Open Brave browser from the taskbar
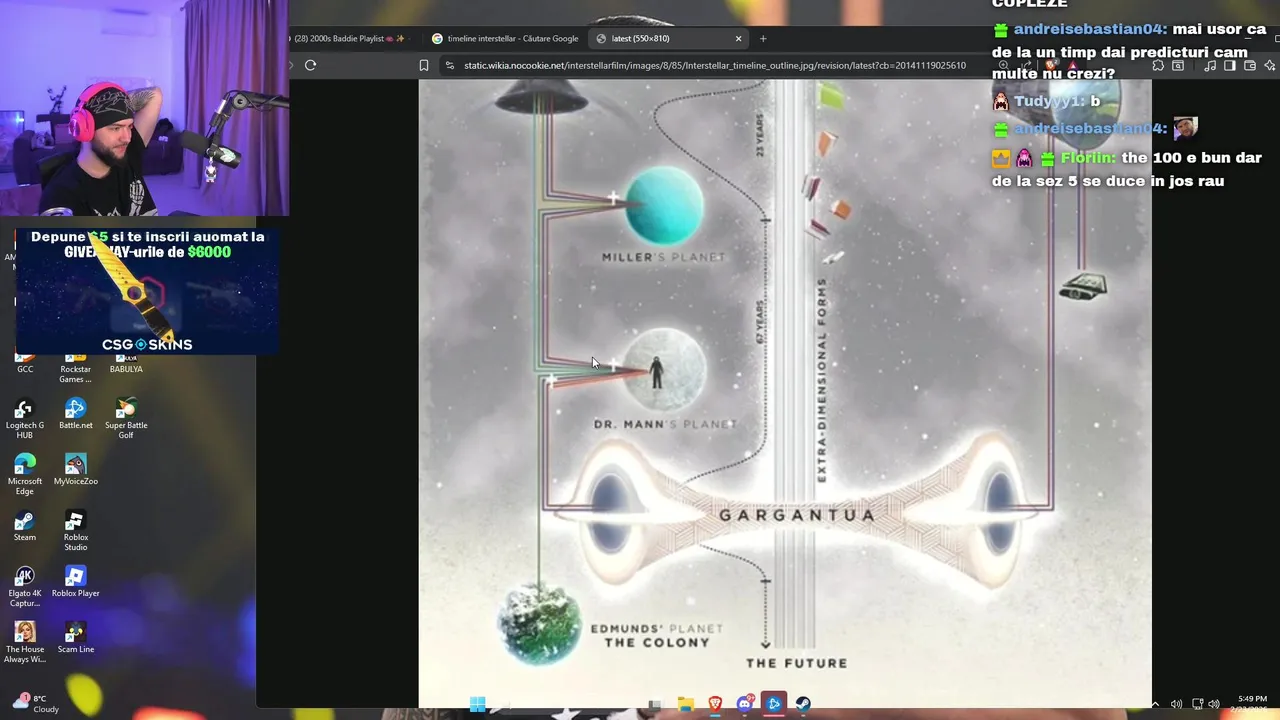Screen dimensions: 1280x720 (x=715, y=704)
